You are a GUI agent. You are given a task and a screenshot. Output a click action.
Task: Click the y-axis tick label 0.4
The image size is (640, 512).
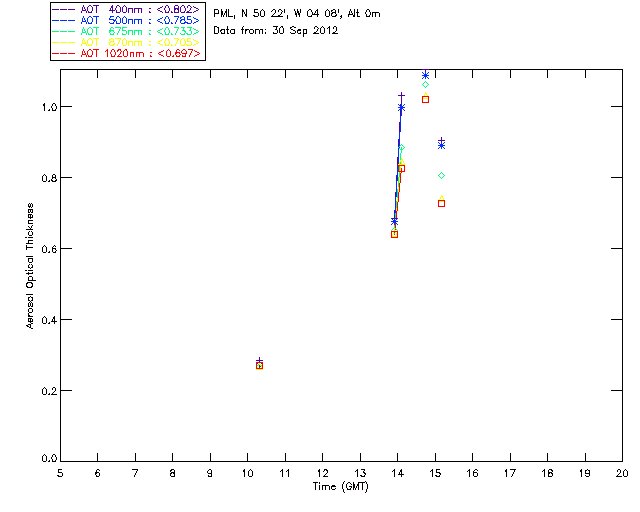pyautogui.click(x=49, y=320)
